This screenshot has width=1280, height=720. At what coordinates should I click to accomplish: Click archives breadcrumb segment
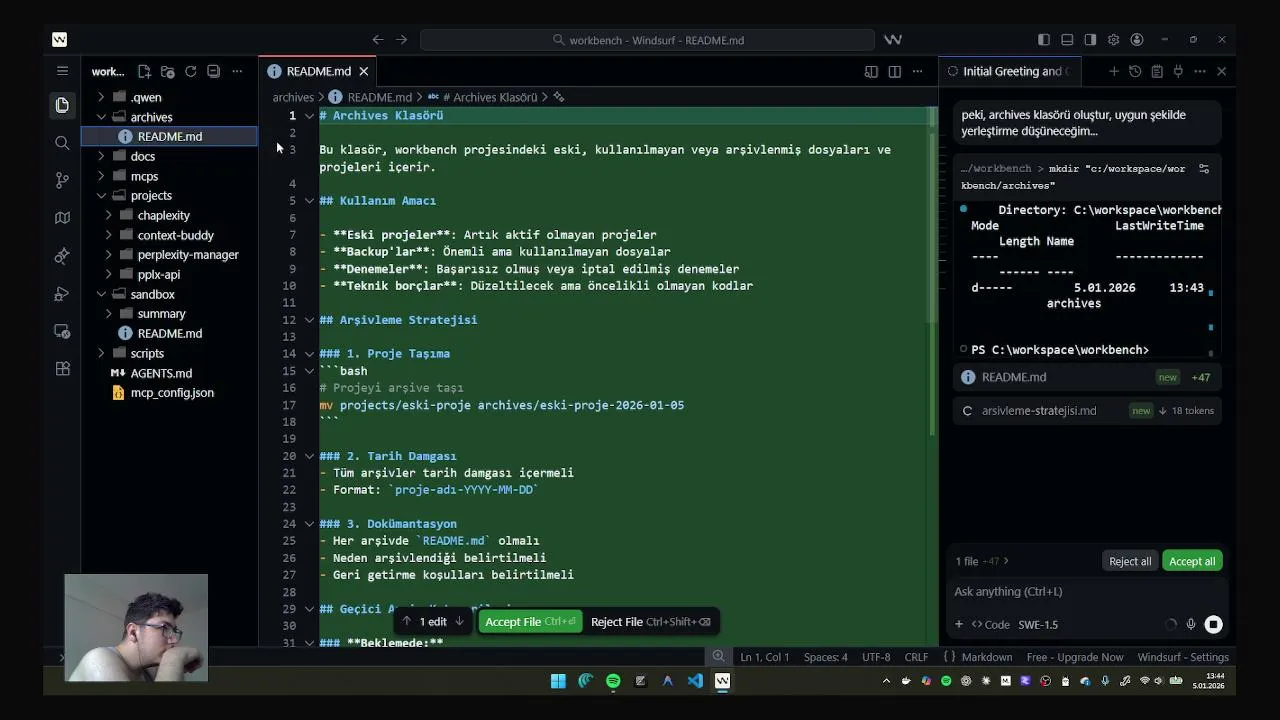point(293,97)
